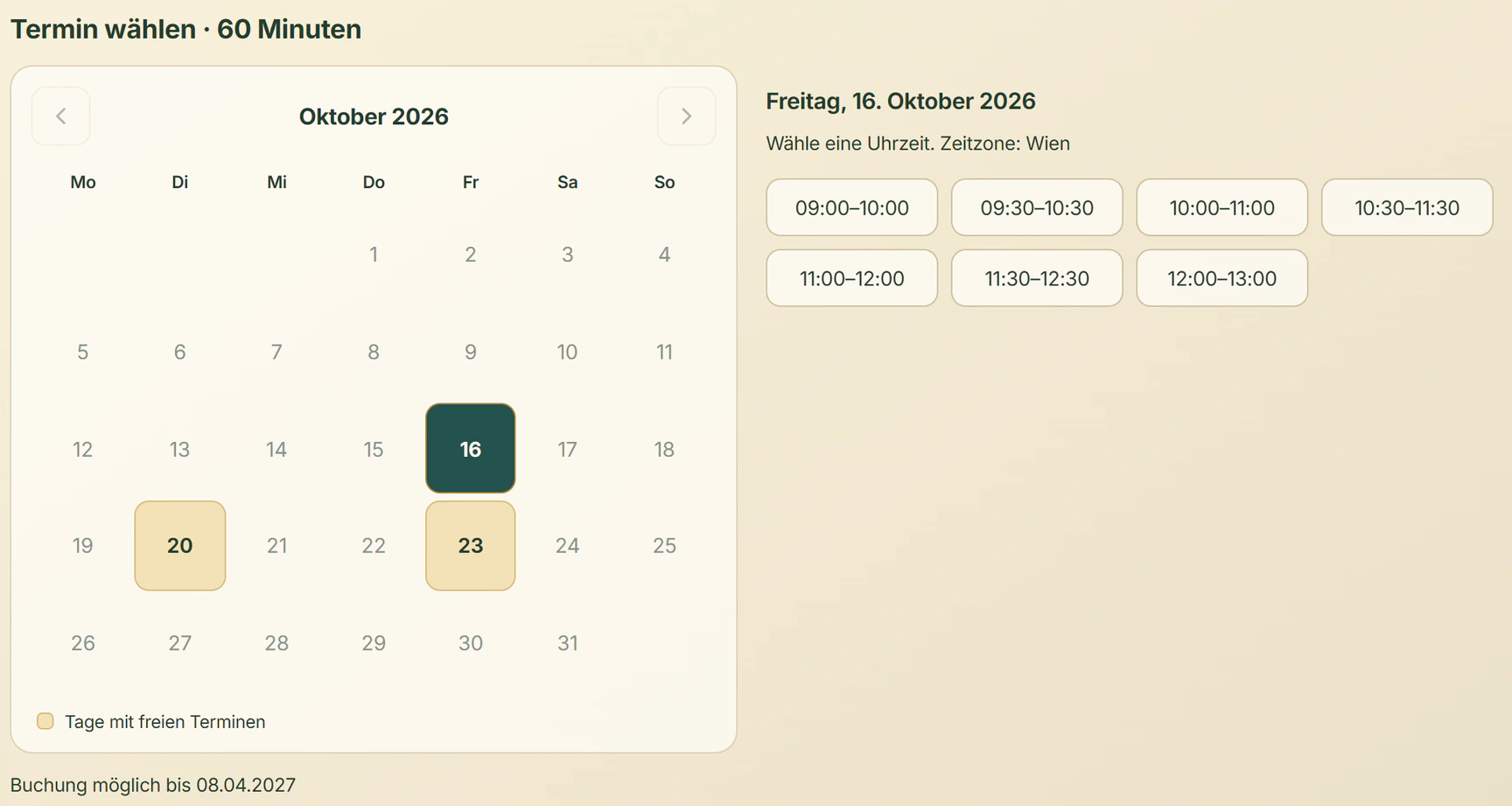Select the 10:30–11:30 time slot
Image resolution: width=1512 pixels, height=806 pixels.
(1407, 207)
